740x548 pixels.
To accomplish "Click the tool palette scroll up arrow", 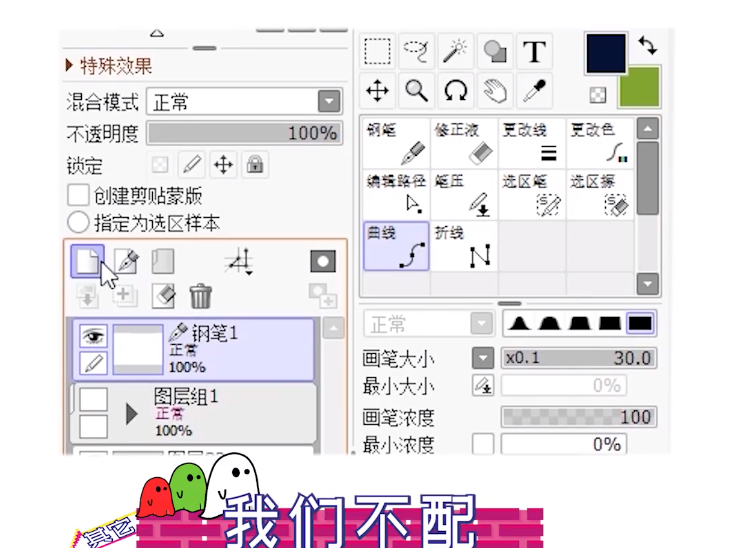I will (648, 128).
